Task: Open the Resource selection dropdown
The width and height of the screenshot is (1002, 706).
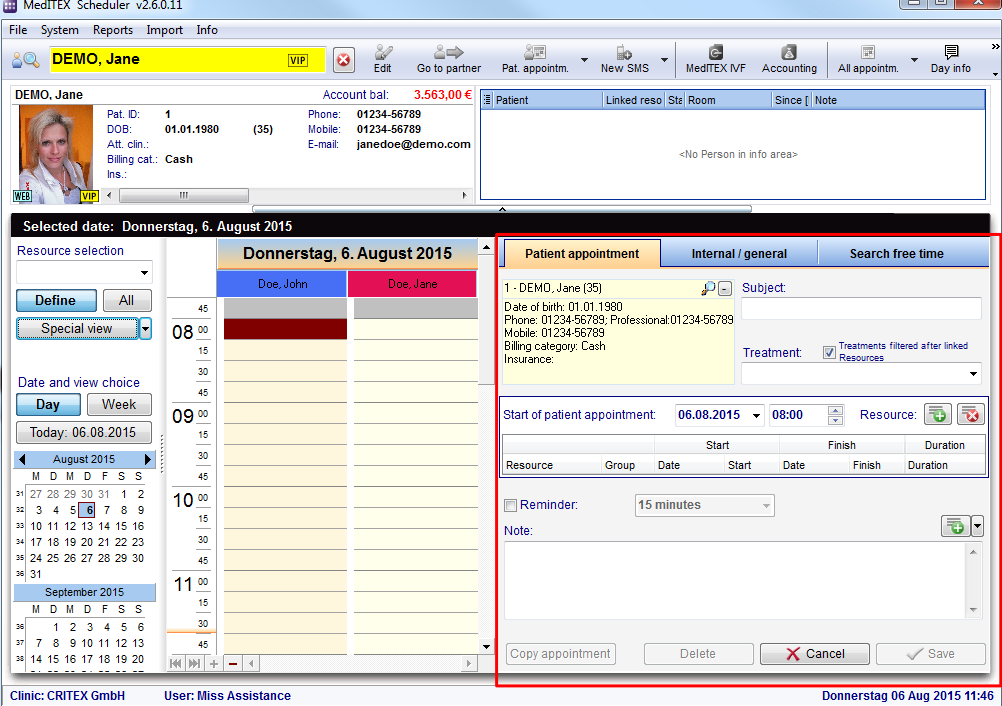Action: [x=145, y=273]
